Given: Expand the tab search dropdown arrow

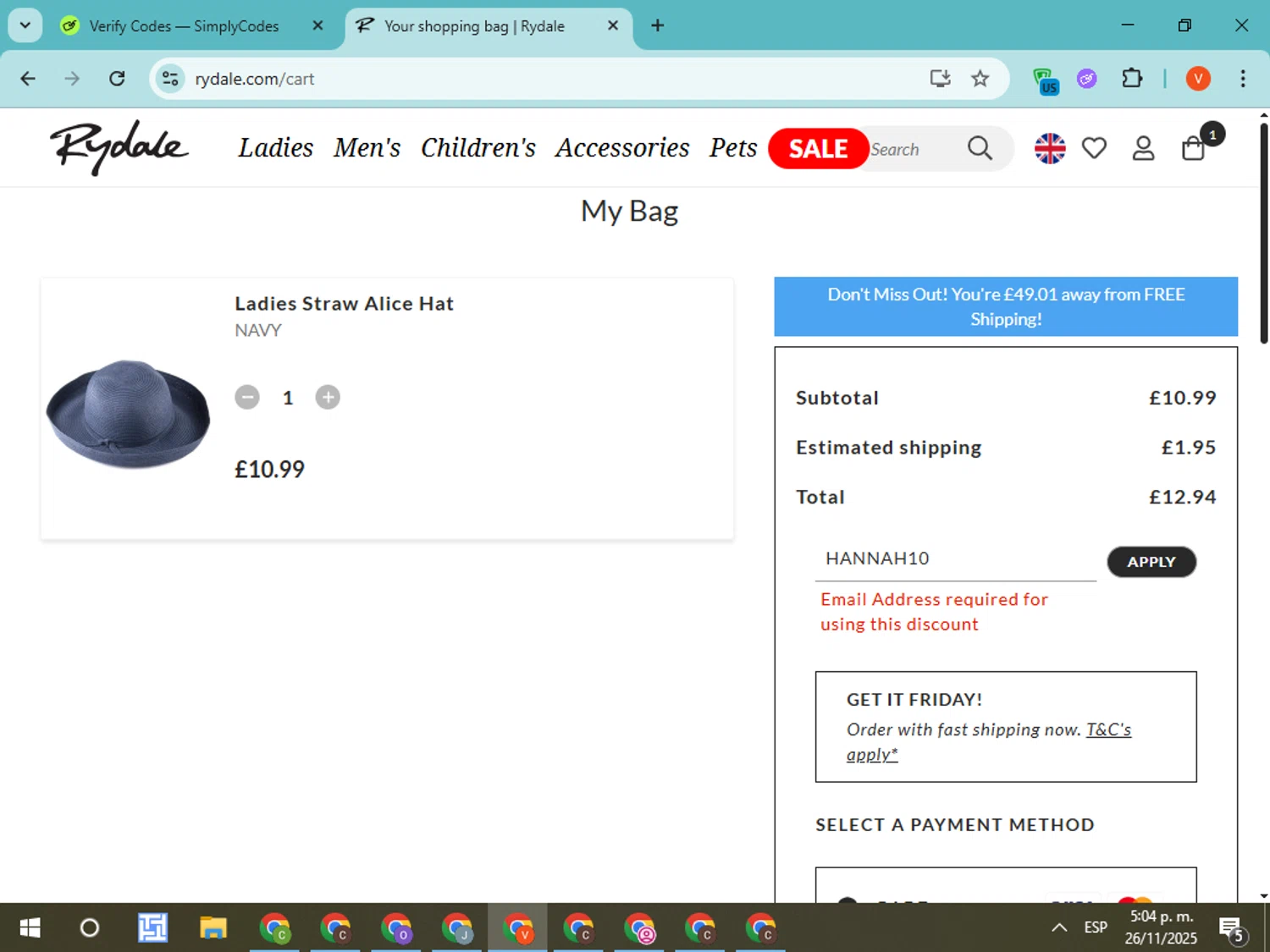Looking at the screenshot, I should tap(25, 25).
